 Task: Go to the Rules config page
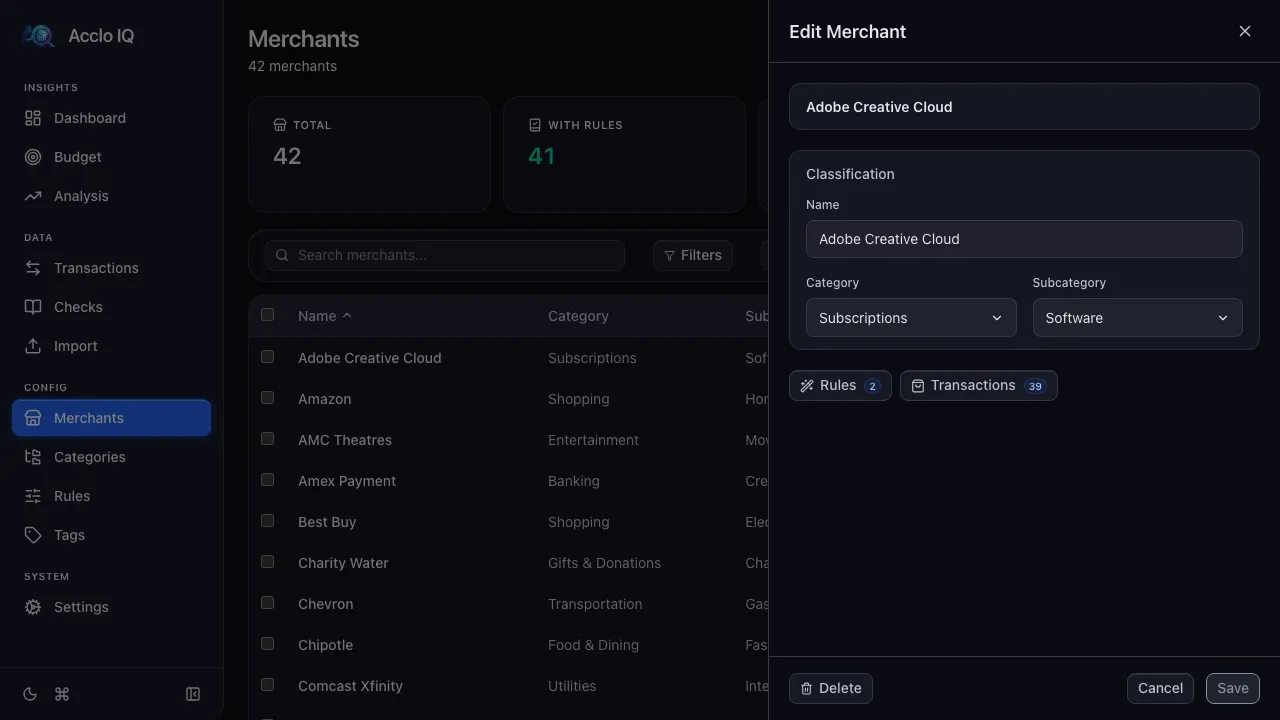(x=111, y=496)
